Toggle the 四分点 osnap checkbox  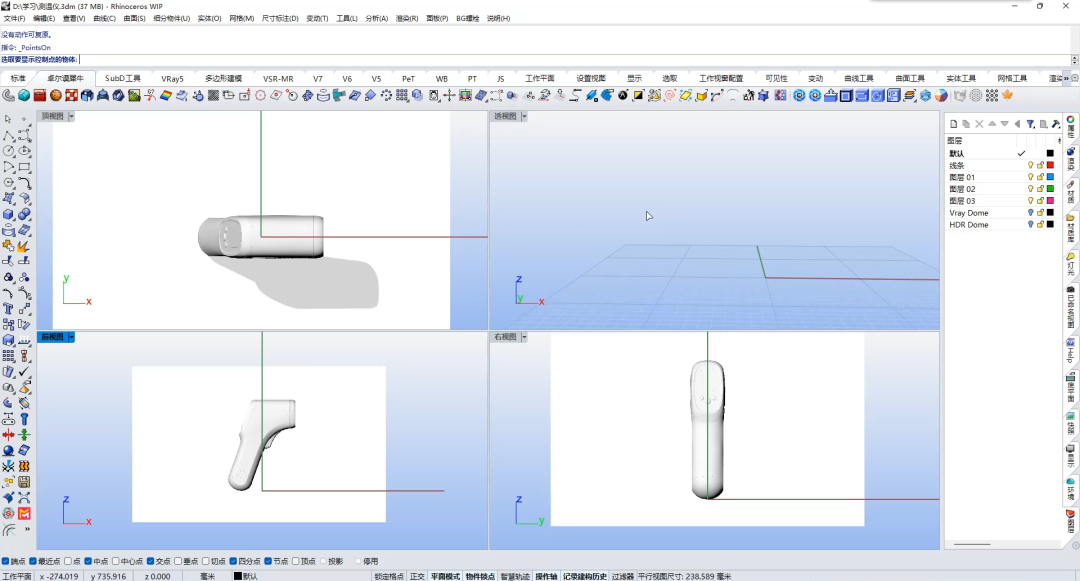point(233,562)
